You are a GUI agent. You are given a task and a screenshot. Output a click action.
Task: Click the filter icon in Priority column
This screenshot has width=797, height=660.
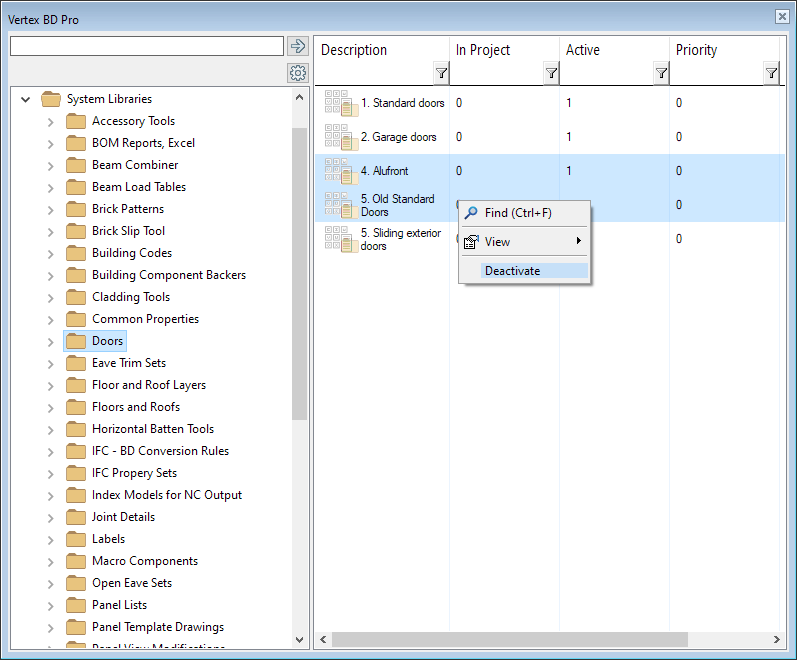pos(771,73)
